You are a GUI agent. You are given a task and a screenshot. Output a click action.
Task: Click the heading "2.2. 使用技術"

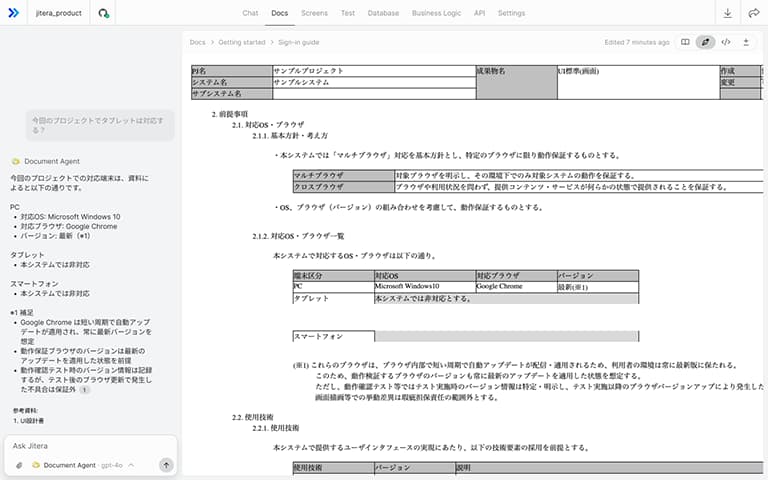253,417
